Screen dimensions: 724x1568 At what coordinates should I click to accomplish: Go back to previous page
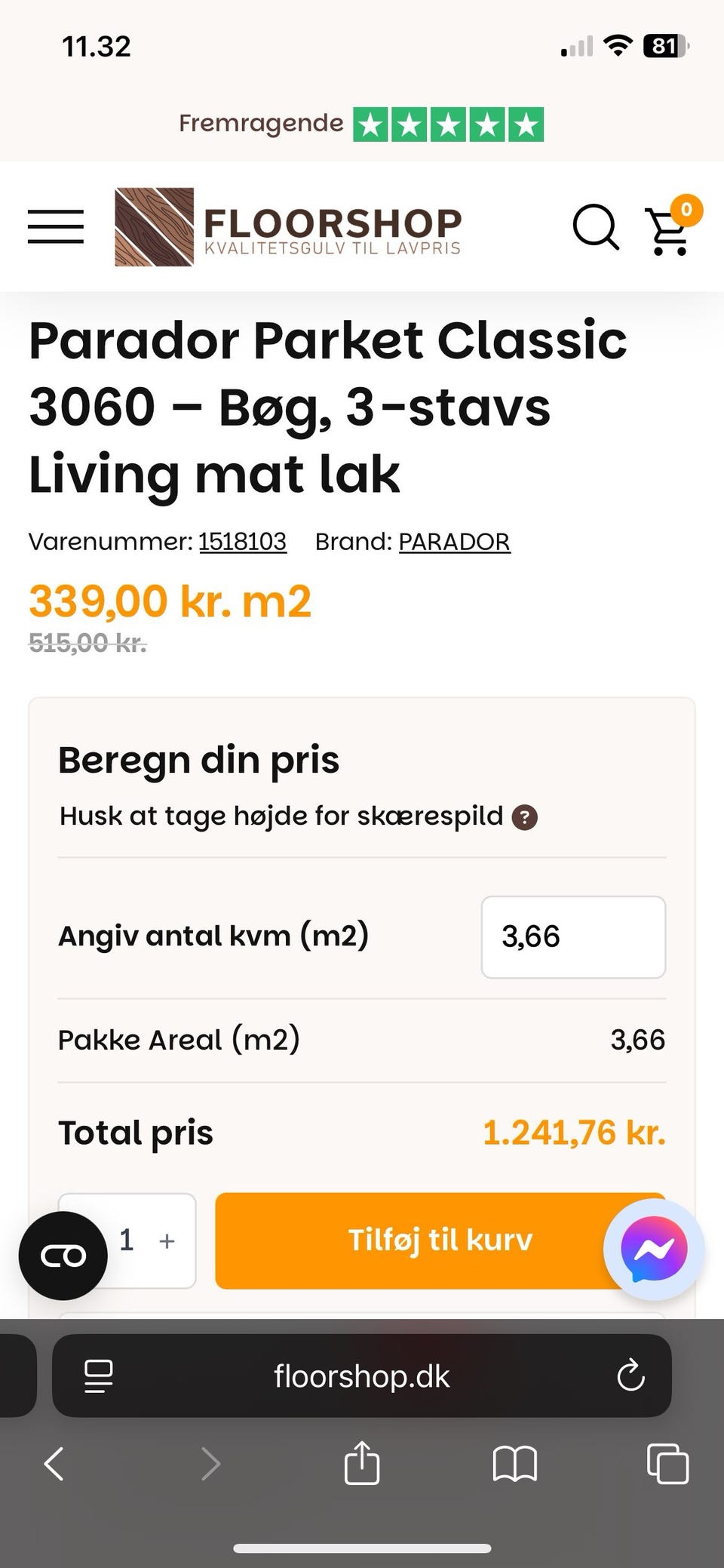point(54,1464)
